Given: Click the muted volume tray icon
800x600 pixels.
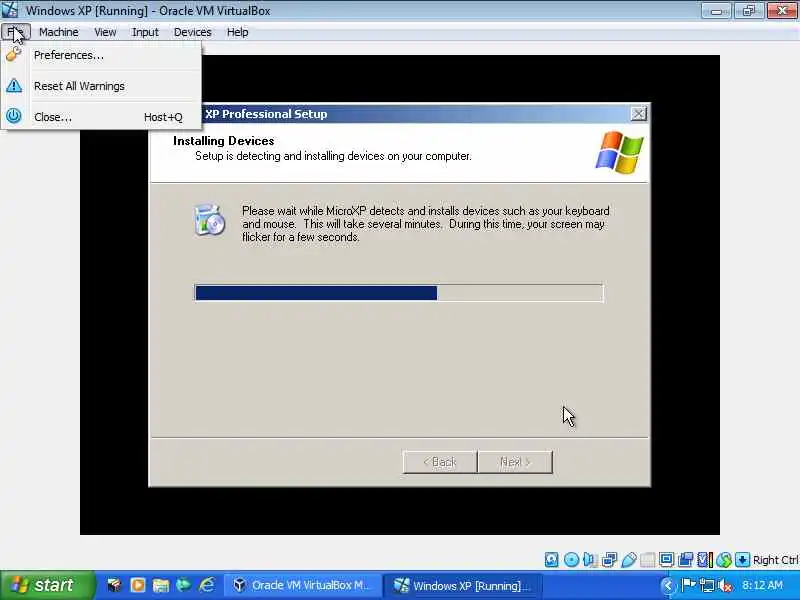Looking at the screenshot, I should click(724, 585).
